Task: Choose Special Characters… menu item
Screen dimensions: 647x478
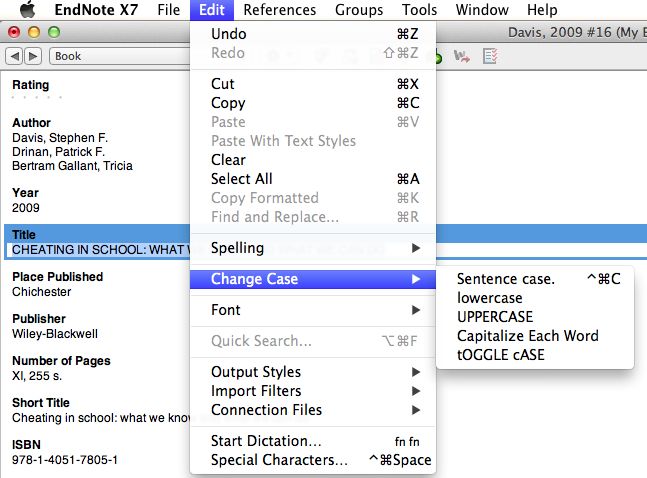Action: (x=313, y=460)
